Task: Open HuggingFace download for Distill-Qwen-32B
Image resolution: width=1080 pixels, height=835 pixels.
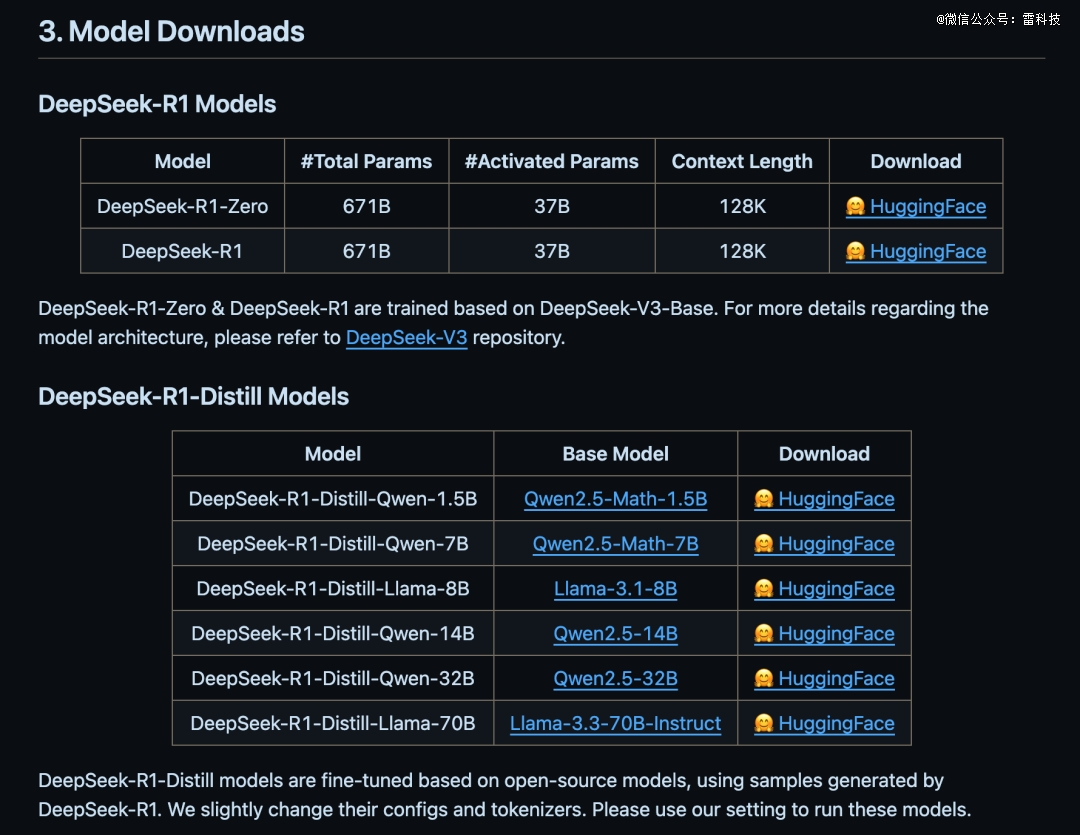Action: (824, 678)
